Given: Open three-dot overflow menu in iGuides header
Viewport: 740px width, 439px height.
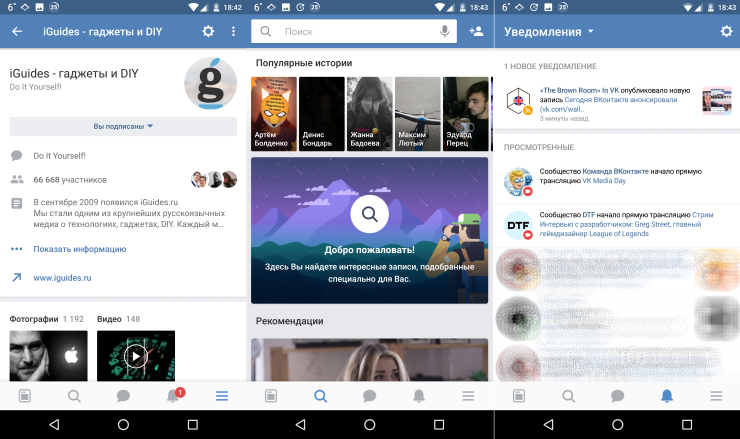Looking at the screenshot, I should 233,31.
